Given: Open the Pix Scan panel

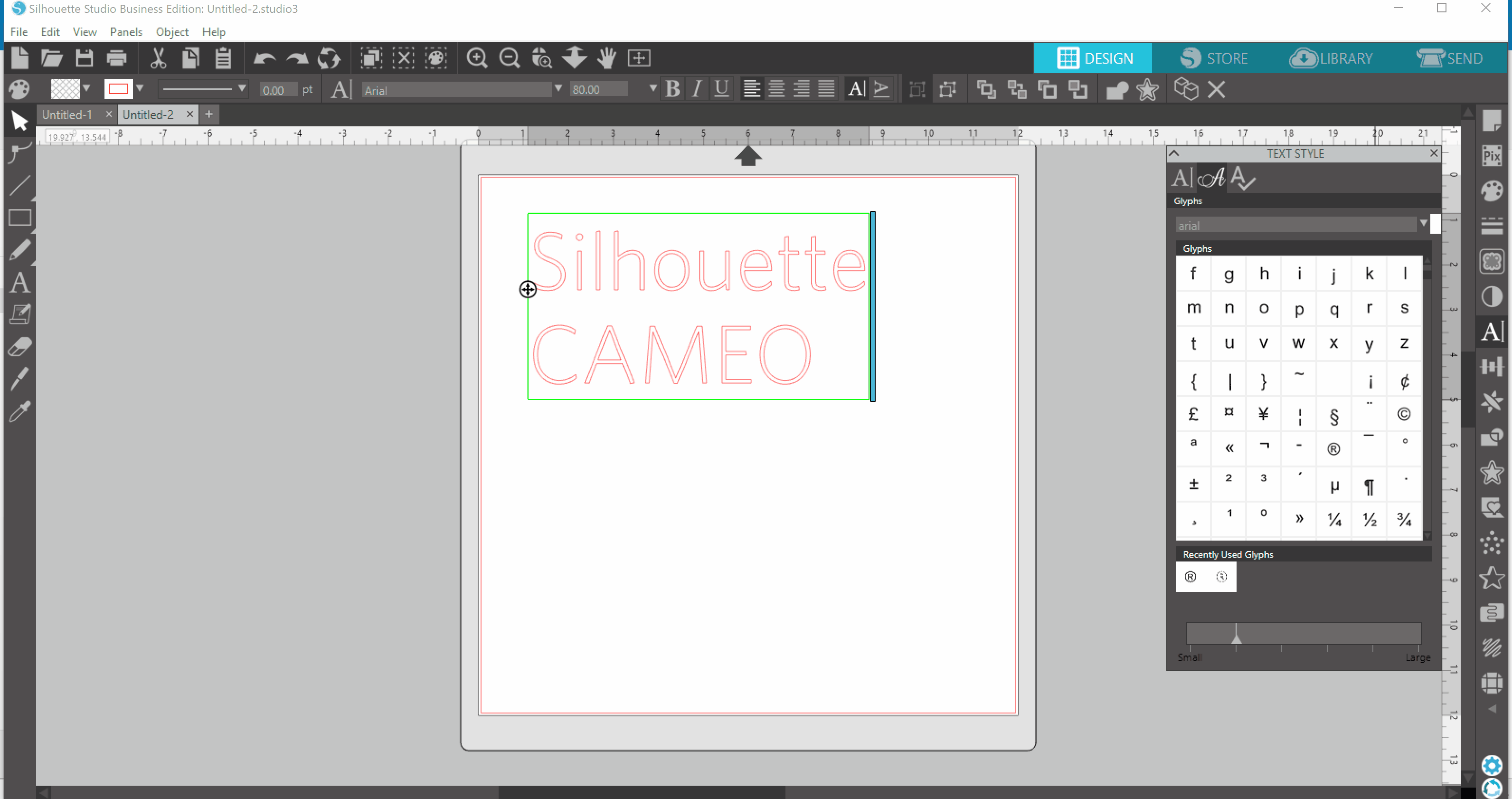Looking at the screenshot, I should tap(1492, 156).
